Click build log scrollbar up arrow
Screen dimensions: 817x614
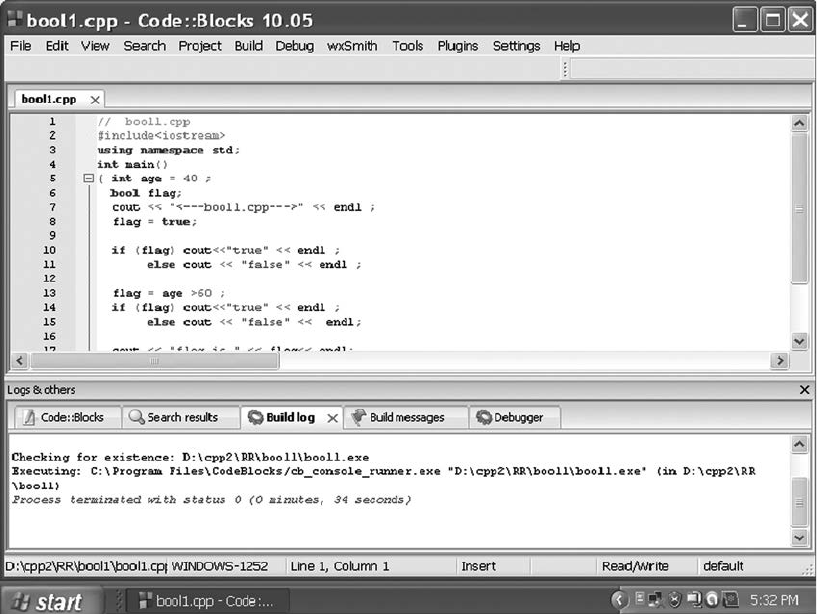click(799, 444)
